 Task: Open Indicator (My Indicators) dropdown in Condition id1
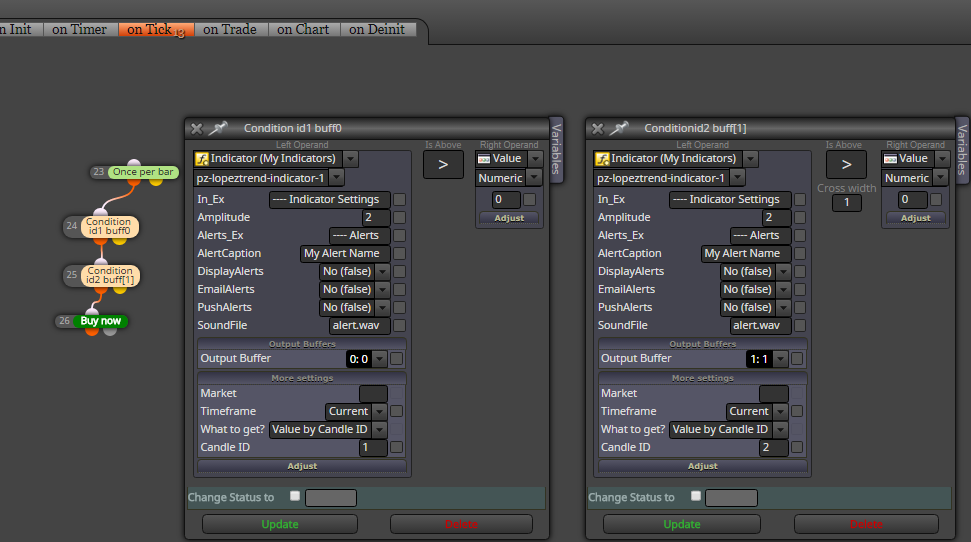click(x=351, y=159)
